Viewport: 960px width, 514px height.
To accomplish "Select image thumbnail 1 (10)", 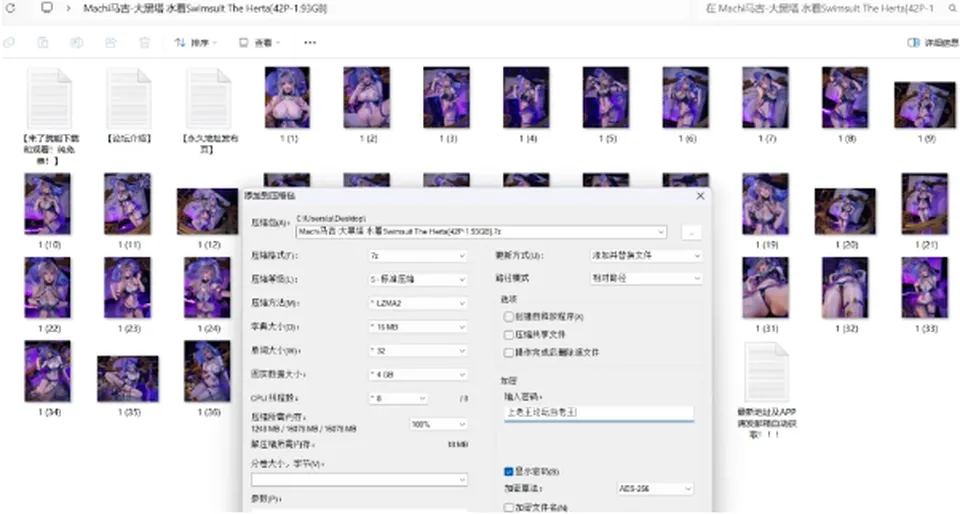I will point(48,204).
